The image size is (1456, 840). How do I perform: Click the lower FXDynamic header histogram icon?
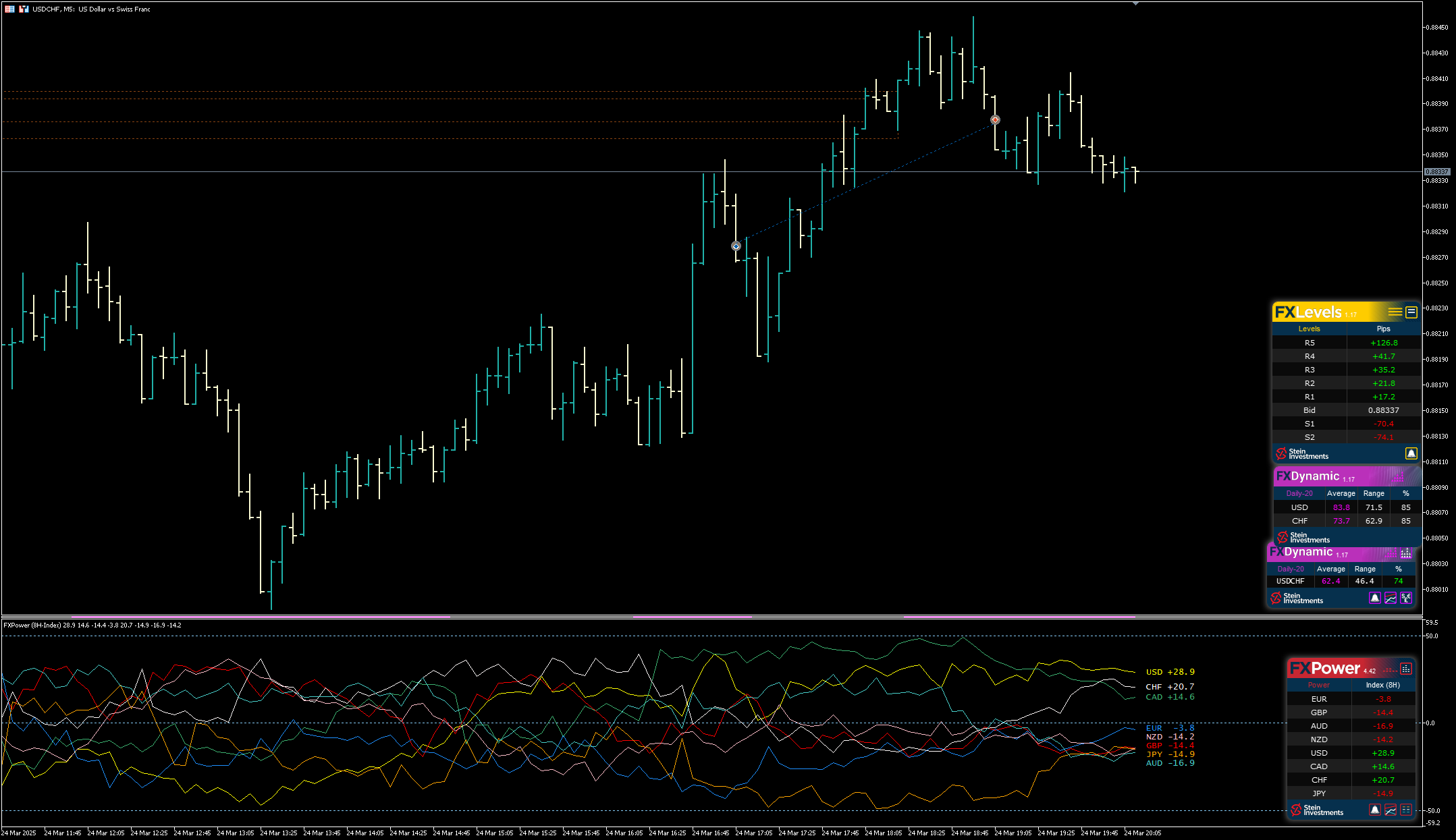coord(1405,553)
